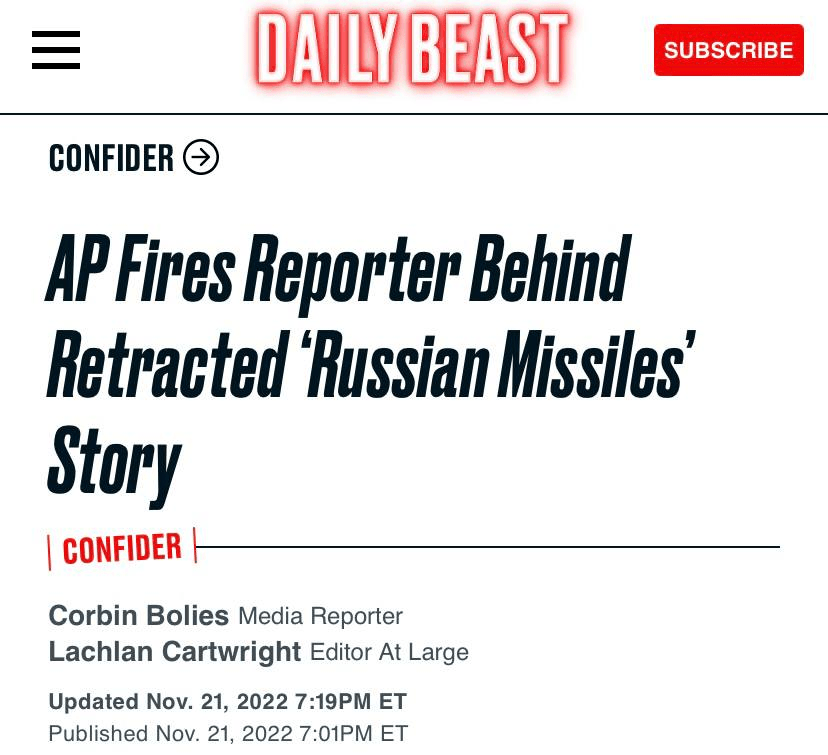828x755 pixels.
Task: Click the word "Story" in headline
Action: 115,465
